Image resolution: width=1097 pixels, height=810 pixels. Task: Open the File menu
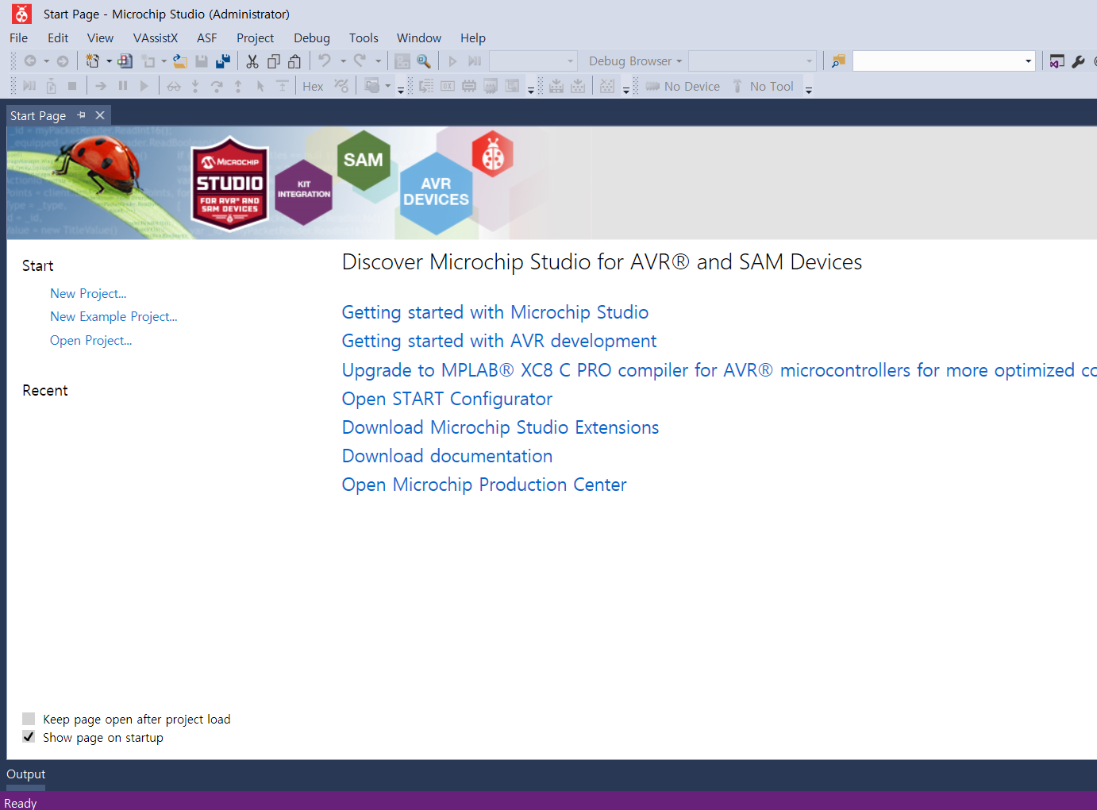[x=19, y=38]
